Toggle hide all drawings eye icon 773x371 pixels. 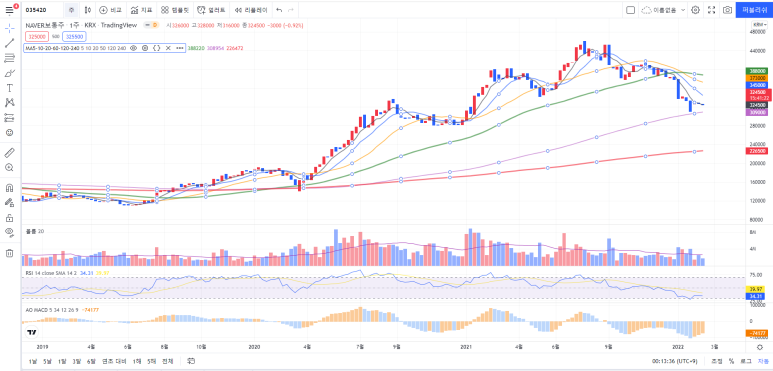(9, 233)
